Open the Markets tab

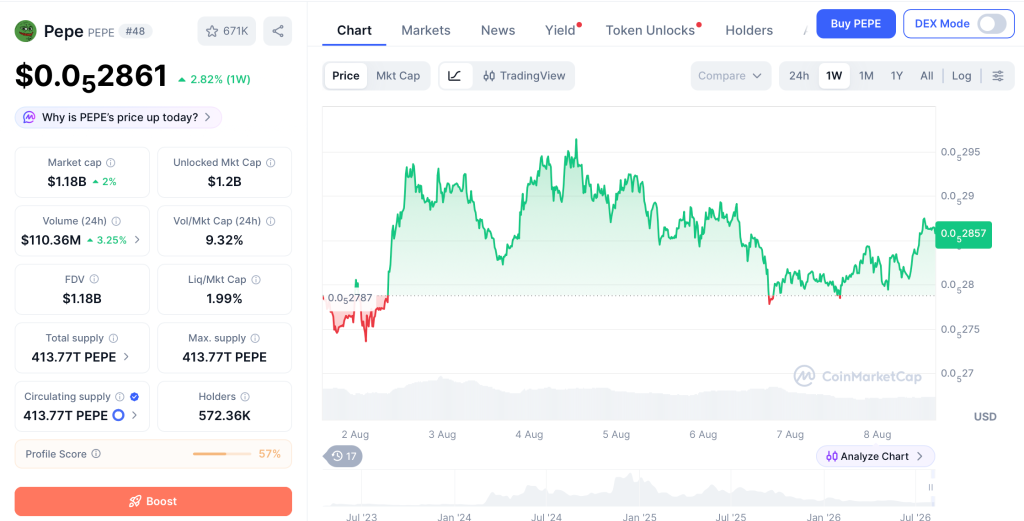tap(426, 30)
